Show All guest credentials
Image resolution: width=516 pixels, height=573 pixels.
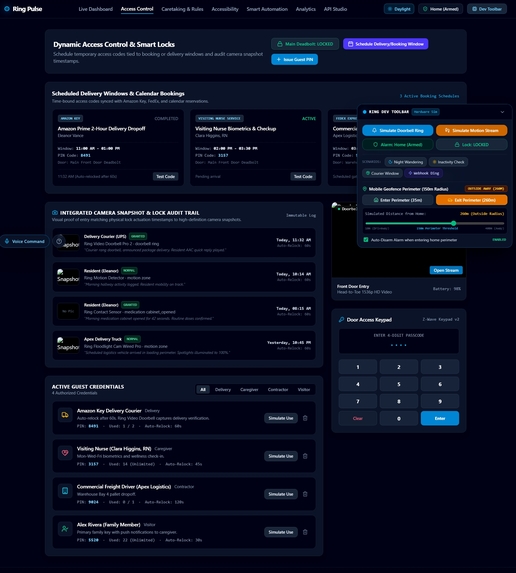click(203, 390)
